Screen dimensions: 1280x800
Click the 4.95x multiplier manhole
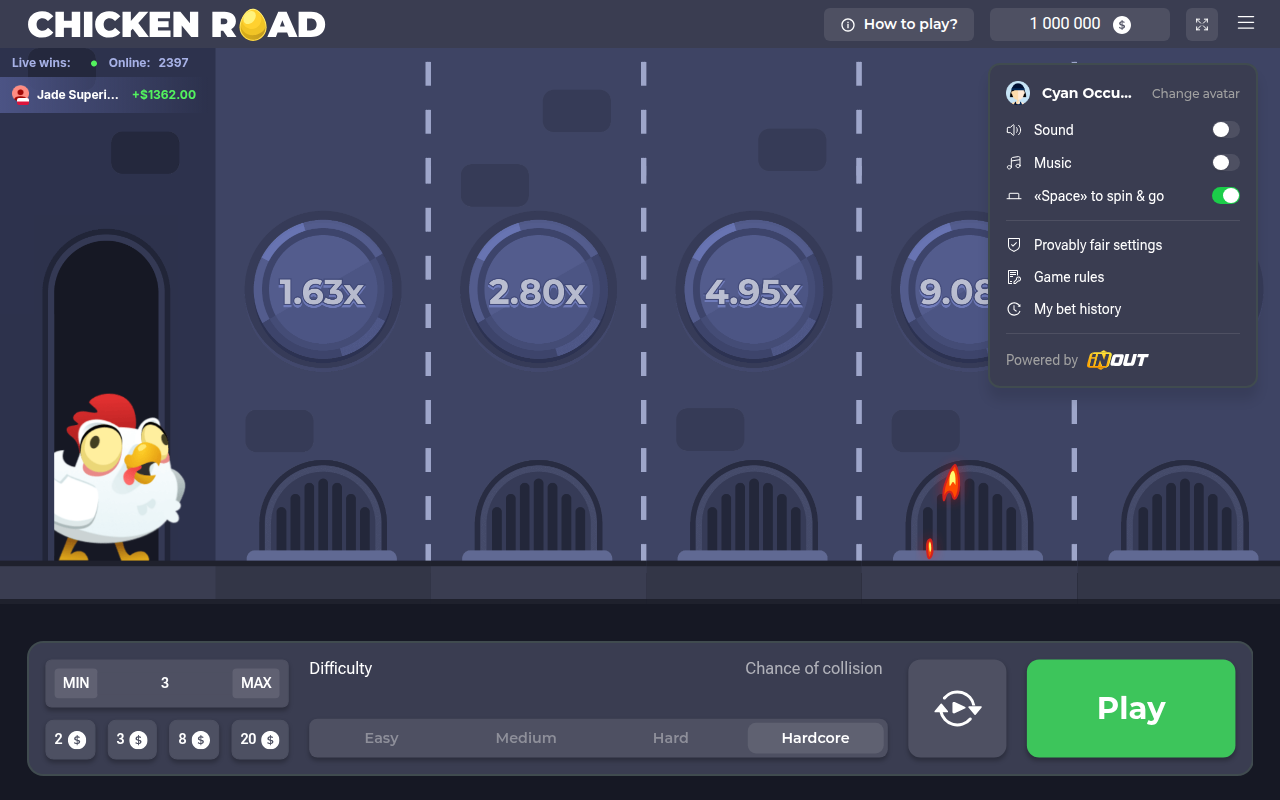pos(753,291)
